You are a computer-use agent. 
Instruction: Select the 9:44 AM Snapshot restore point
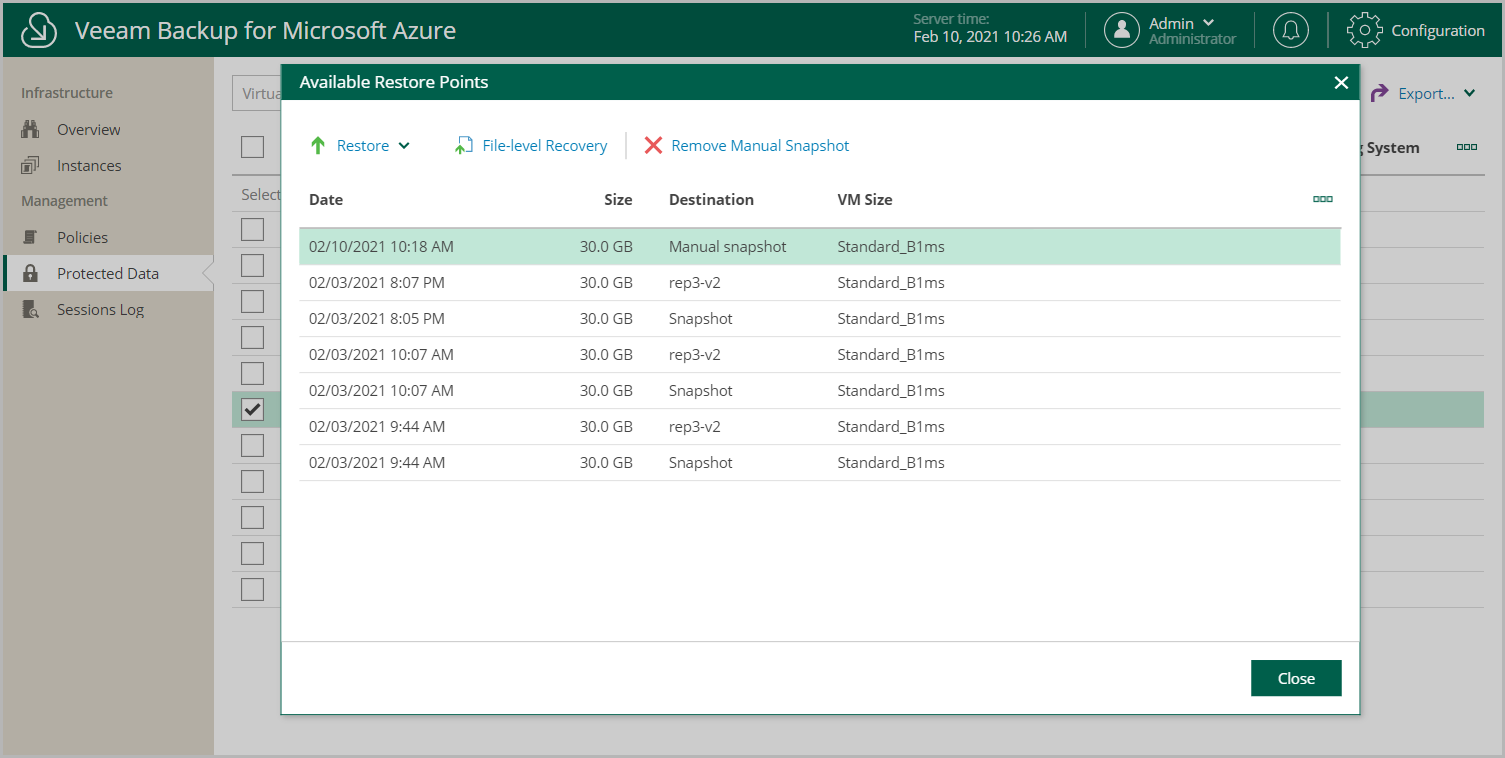(x=820, y=462)
